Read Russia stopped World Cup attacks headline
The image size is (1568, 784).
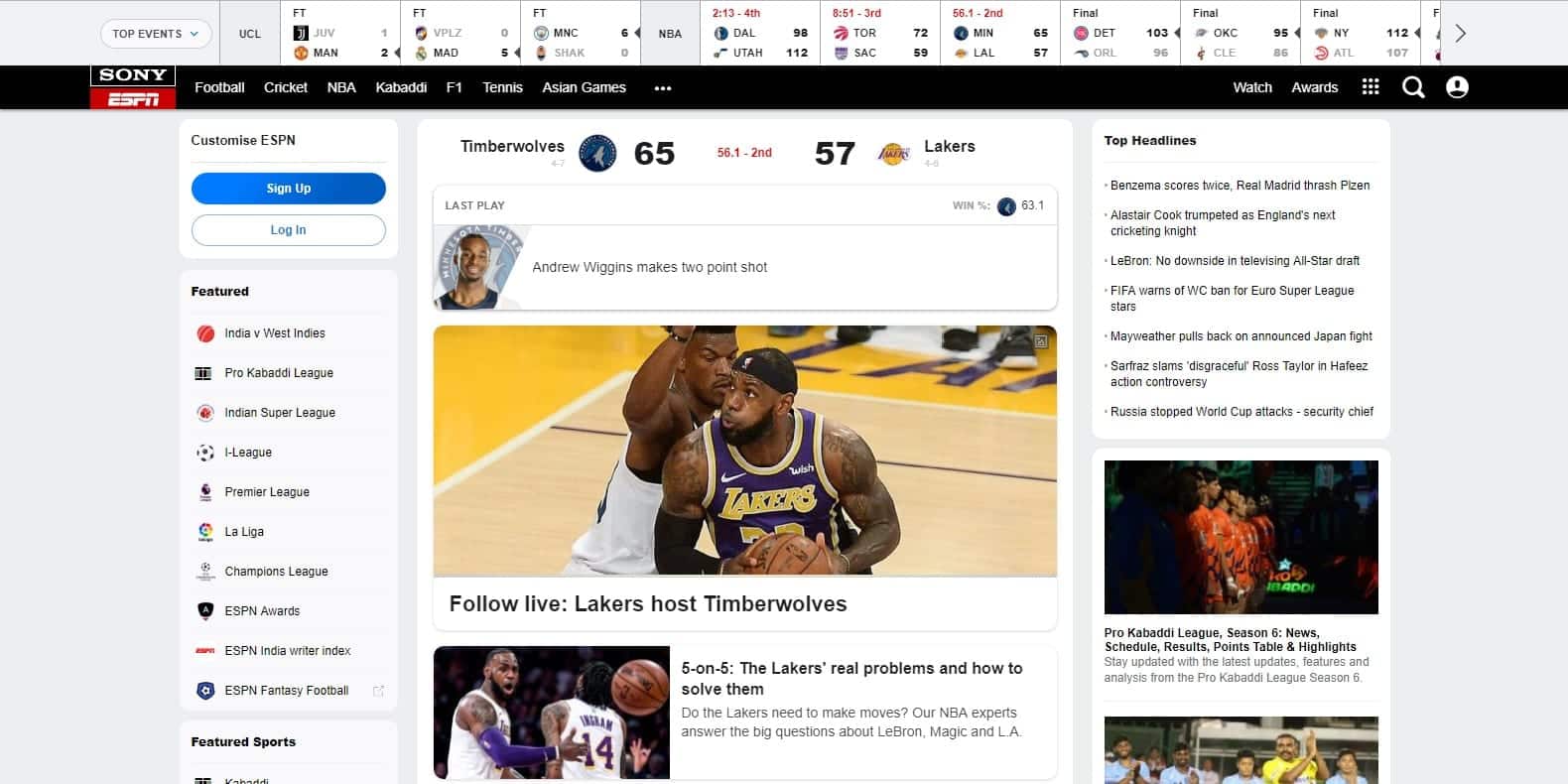click(1241, 412)
